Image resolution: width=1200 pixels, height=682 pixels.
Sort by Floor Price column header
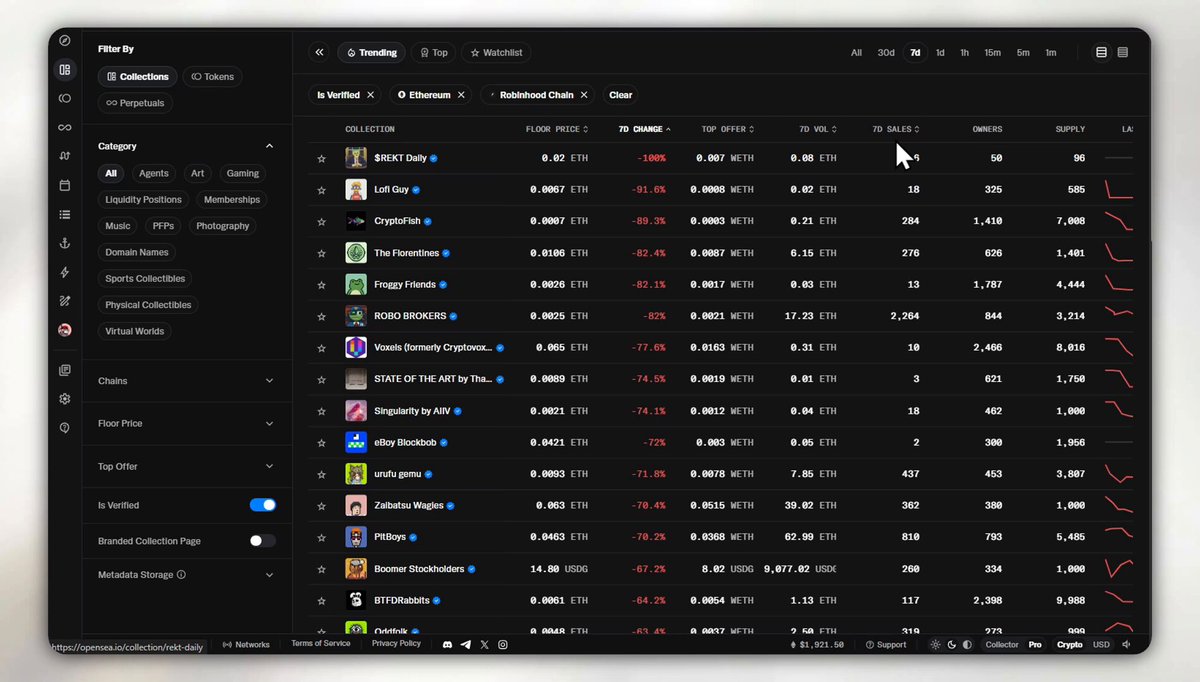click(557, 129)
